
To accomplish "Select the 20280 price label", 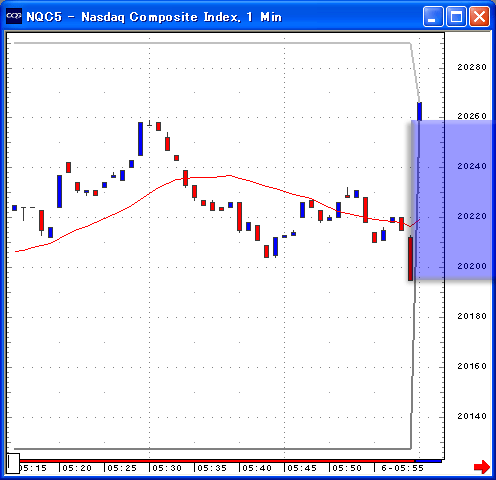I will (472, 67).
